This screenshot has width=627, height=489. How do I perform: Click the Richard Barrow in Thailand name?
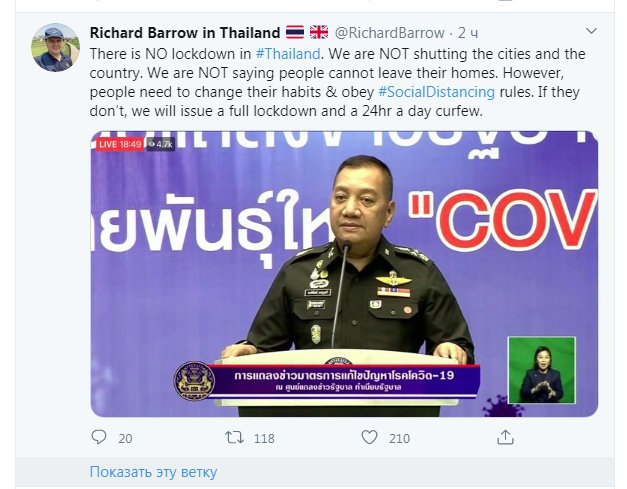point(185,33)
